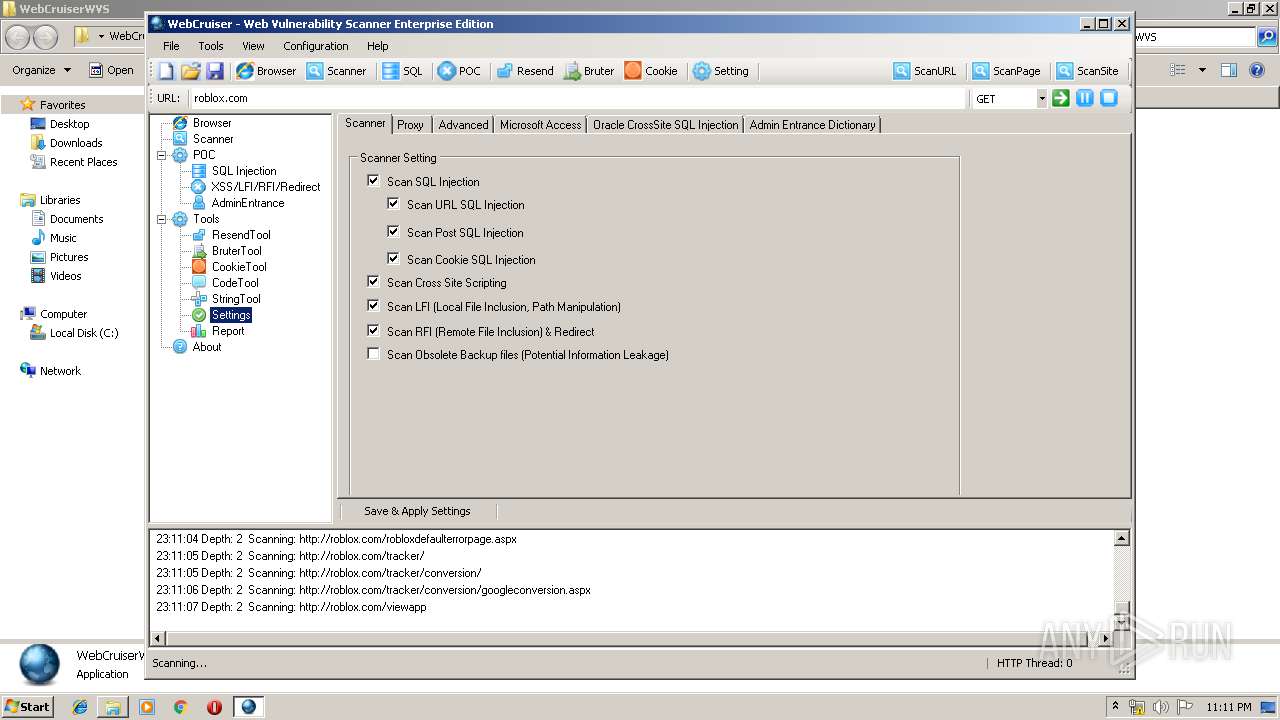Select Scanner in the tree
The width and height of the screenshot is (1280, 720).
213,139
